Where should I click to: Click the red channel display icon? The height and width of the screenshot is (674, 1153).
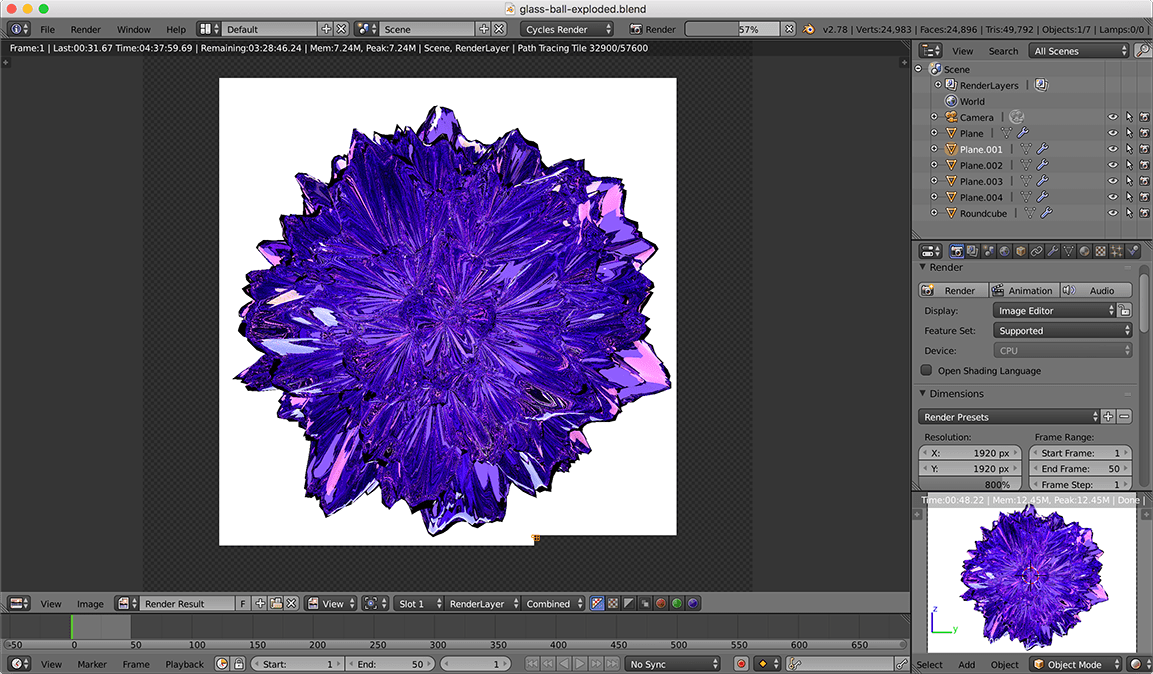(661, 604)
